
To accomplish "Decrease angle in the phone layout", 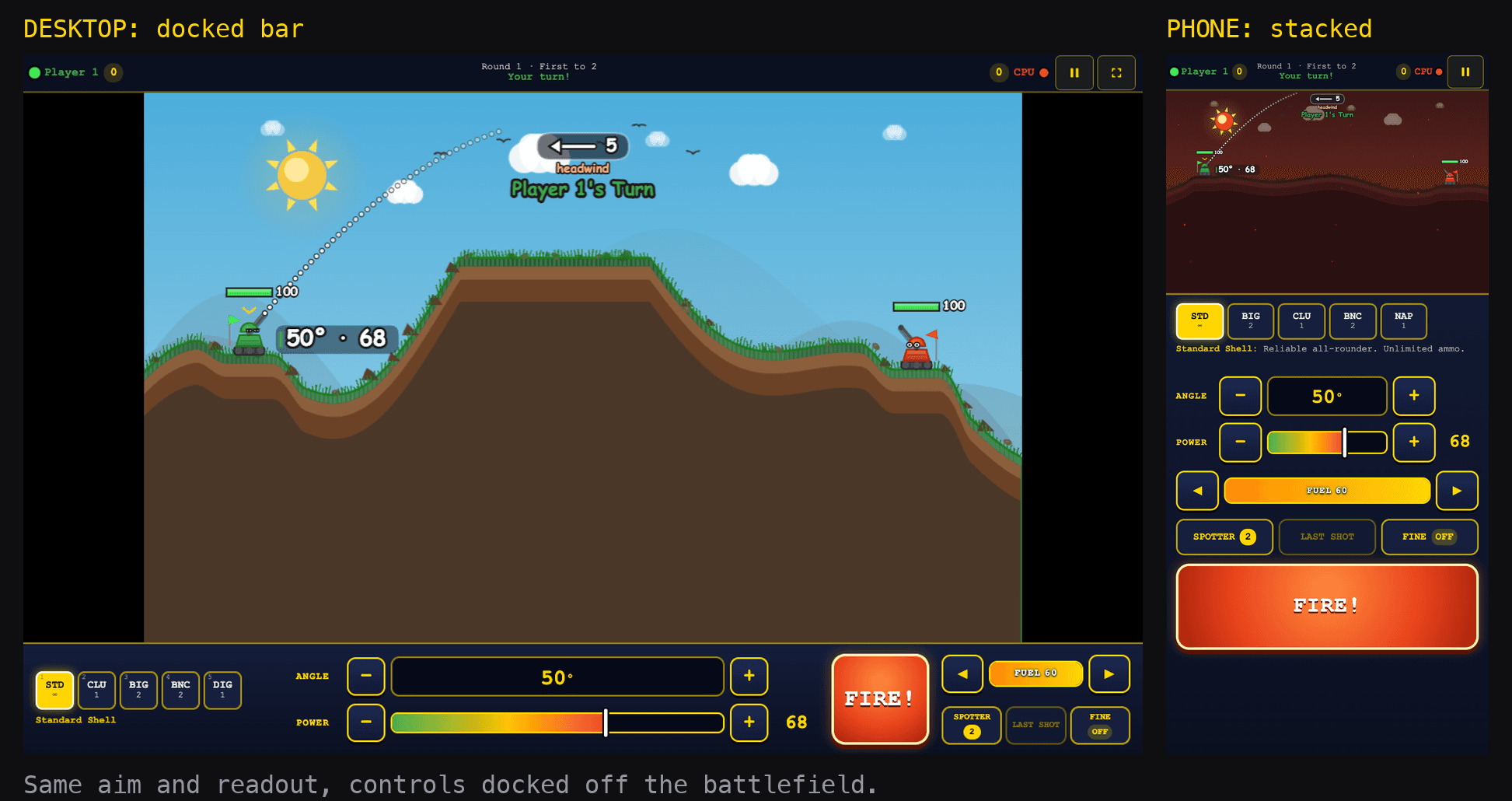I will coord(1241,396).
